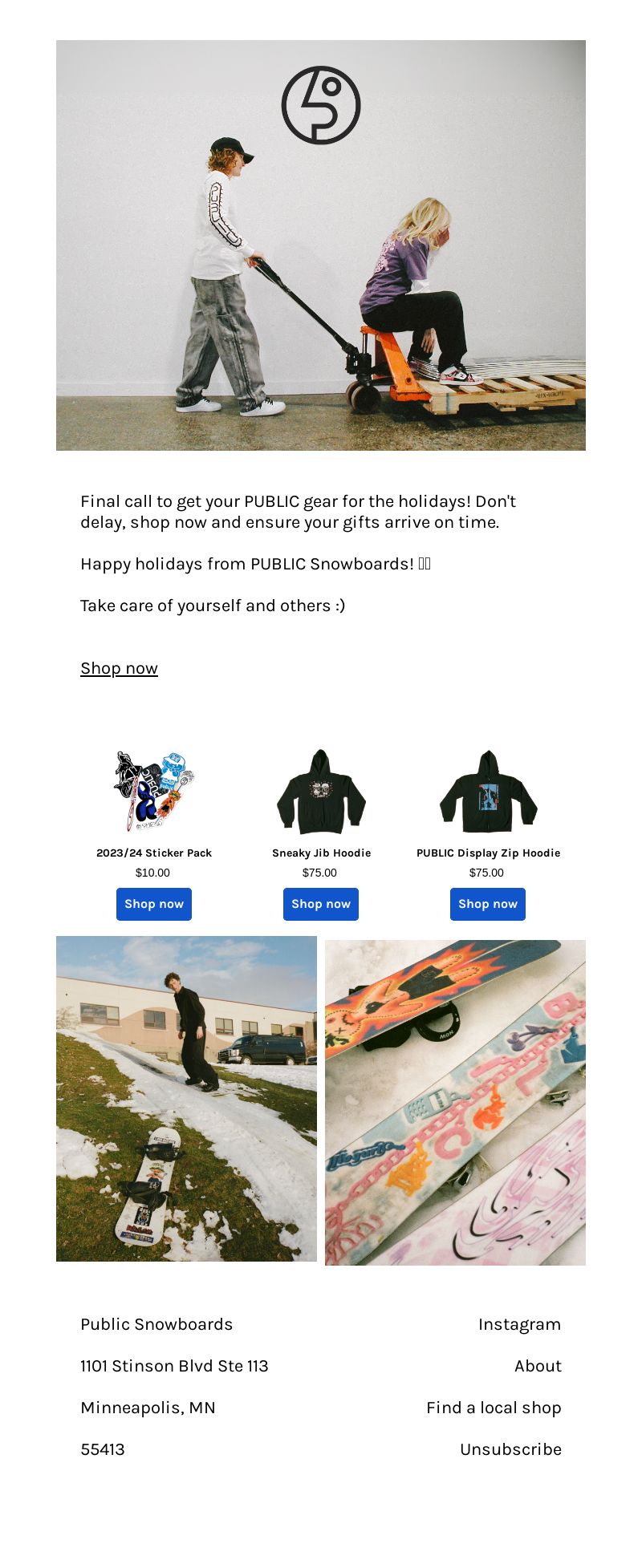
Task: Shop now for the Display Zip Hoodie
Action: (488, 904)
